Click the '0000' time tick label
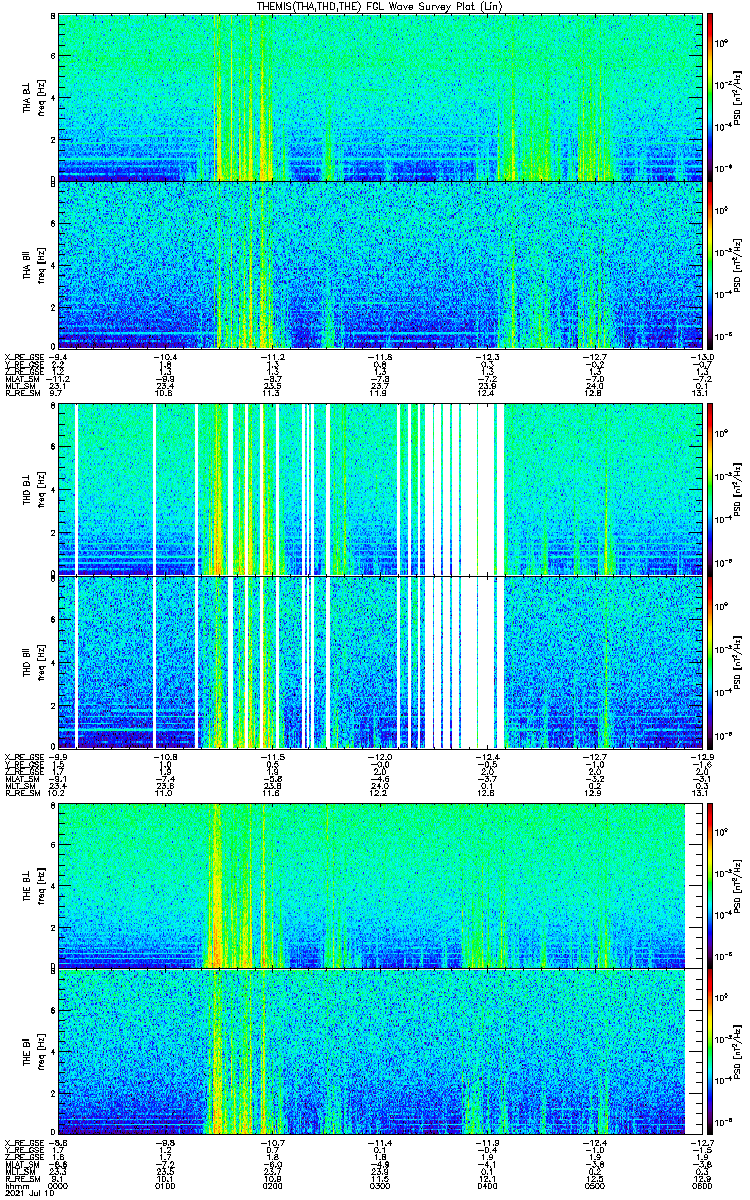750x1200 pixels. point(58,1185)
